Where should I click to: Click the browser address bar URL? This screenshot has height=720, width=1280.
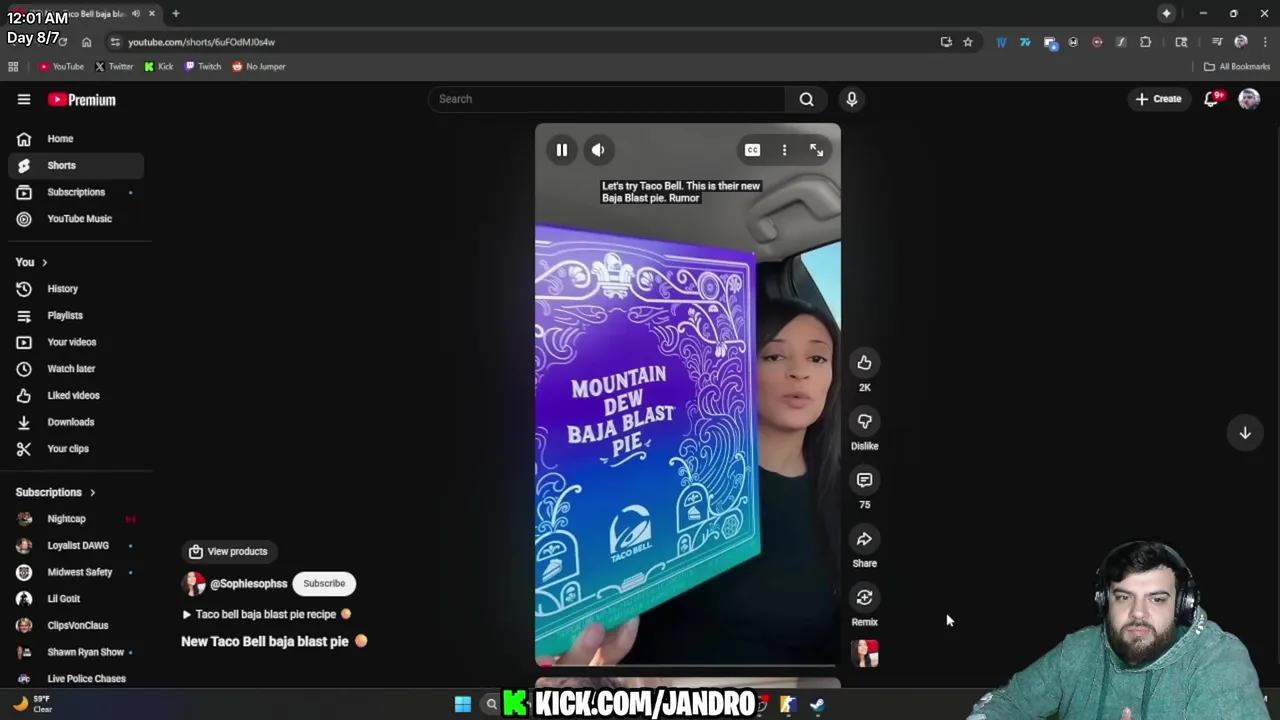coord(201,42)
